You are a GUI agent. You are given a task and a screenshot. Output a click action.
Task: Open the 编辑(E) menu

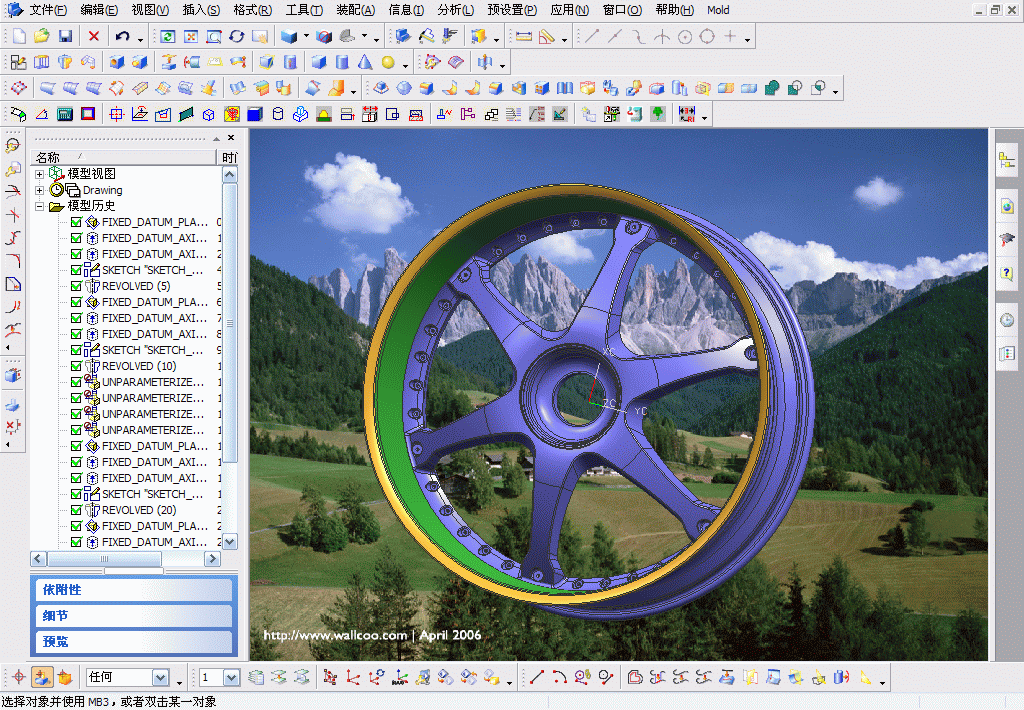[99, 10]
